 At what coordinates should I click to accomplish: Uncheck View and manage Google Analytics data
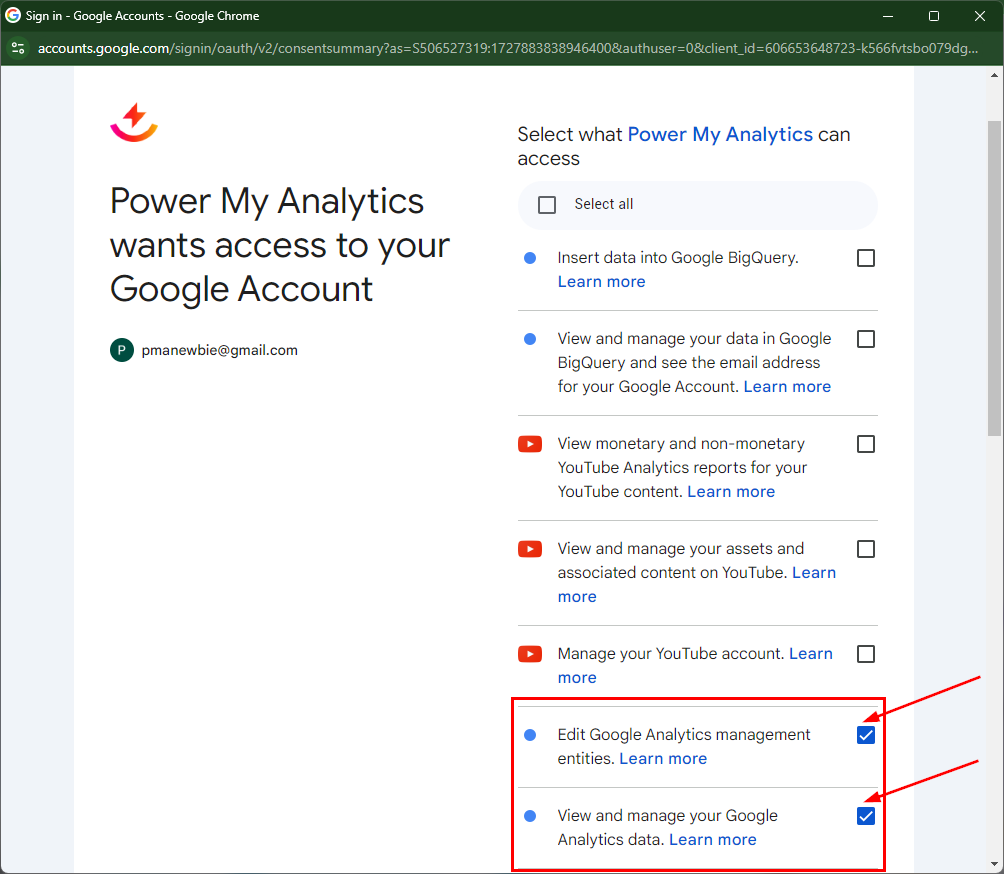coord(866,816)
